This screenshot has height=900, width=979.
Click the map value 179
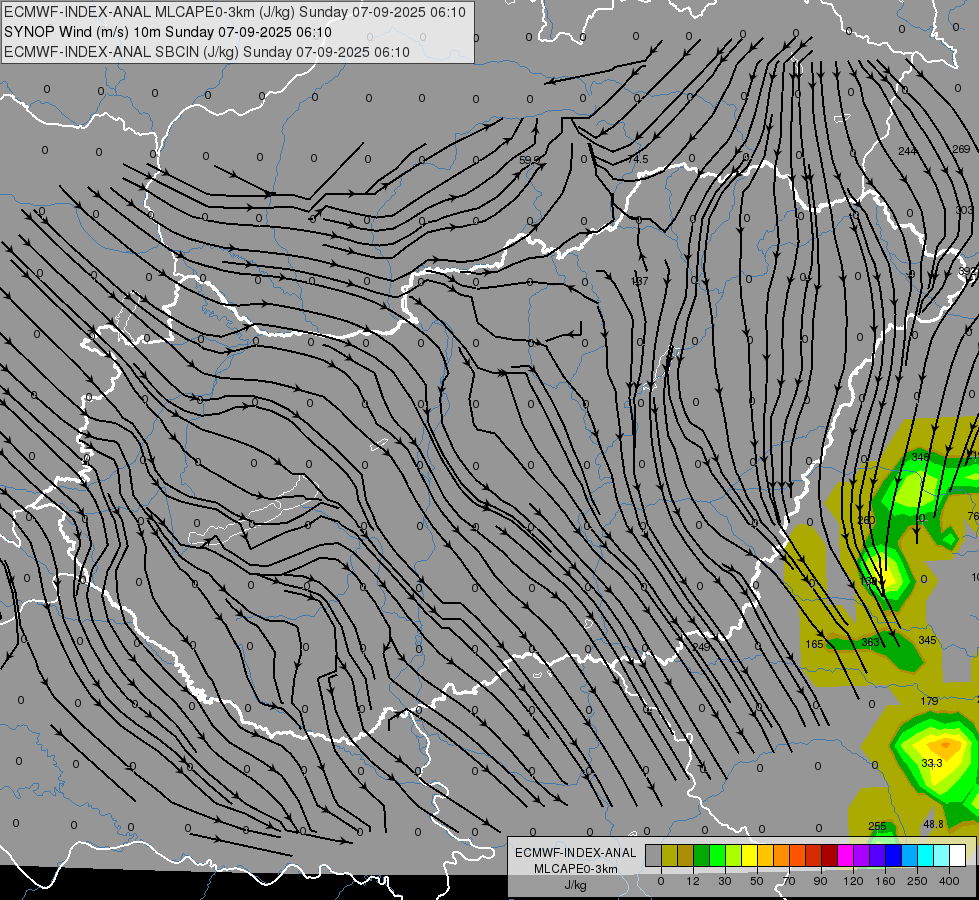[930, 701]
